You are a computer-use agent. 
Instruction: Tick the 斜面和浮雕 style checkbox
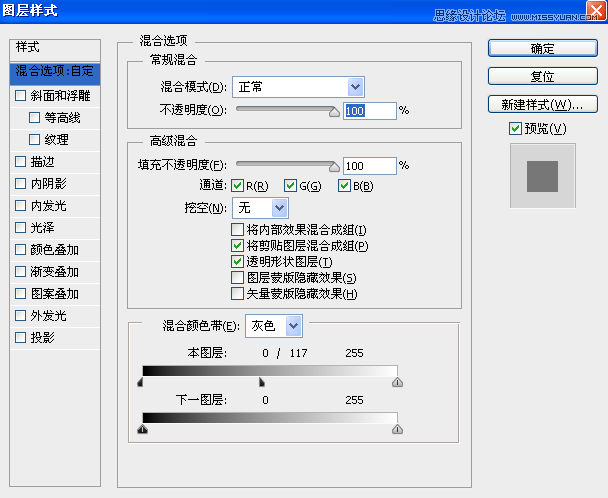(21, 95)
